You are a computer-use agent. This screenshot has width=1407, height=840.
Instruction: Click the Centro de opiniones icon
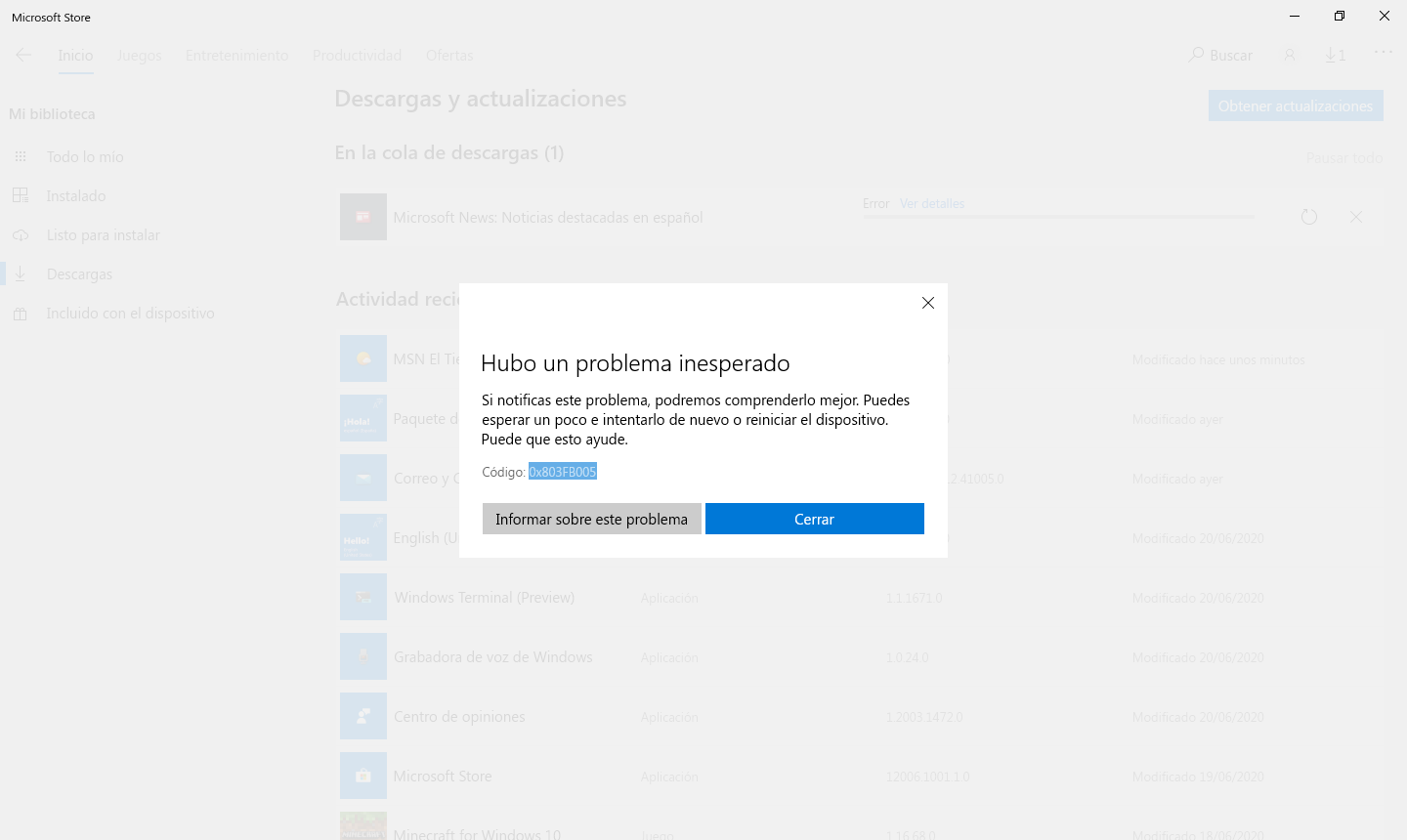tap(363, 716)
